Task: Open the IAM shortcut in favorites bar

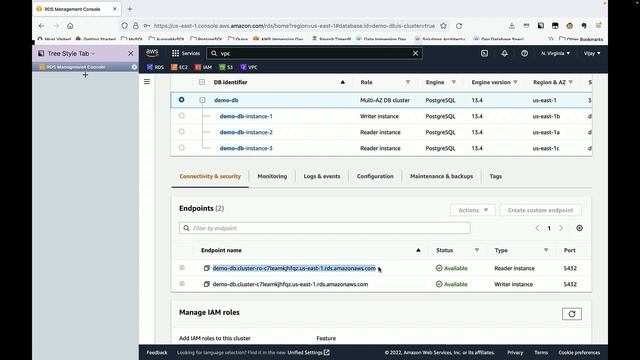Action: 203,67
